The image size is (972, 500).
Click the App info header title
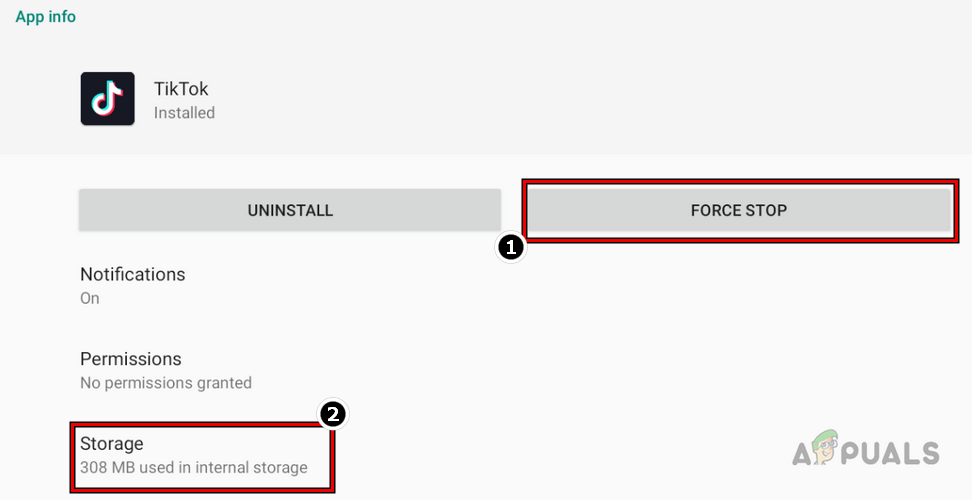coord(46,17)
